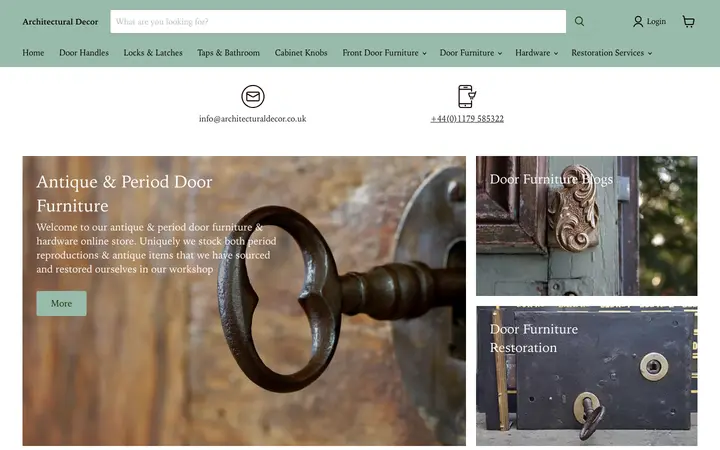
Task: Open Cabinet Knobs category
Action: point(301,53)
